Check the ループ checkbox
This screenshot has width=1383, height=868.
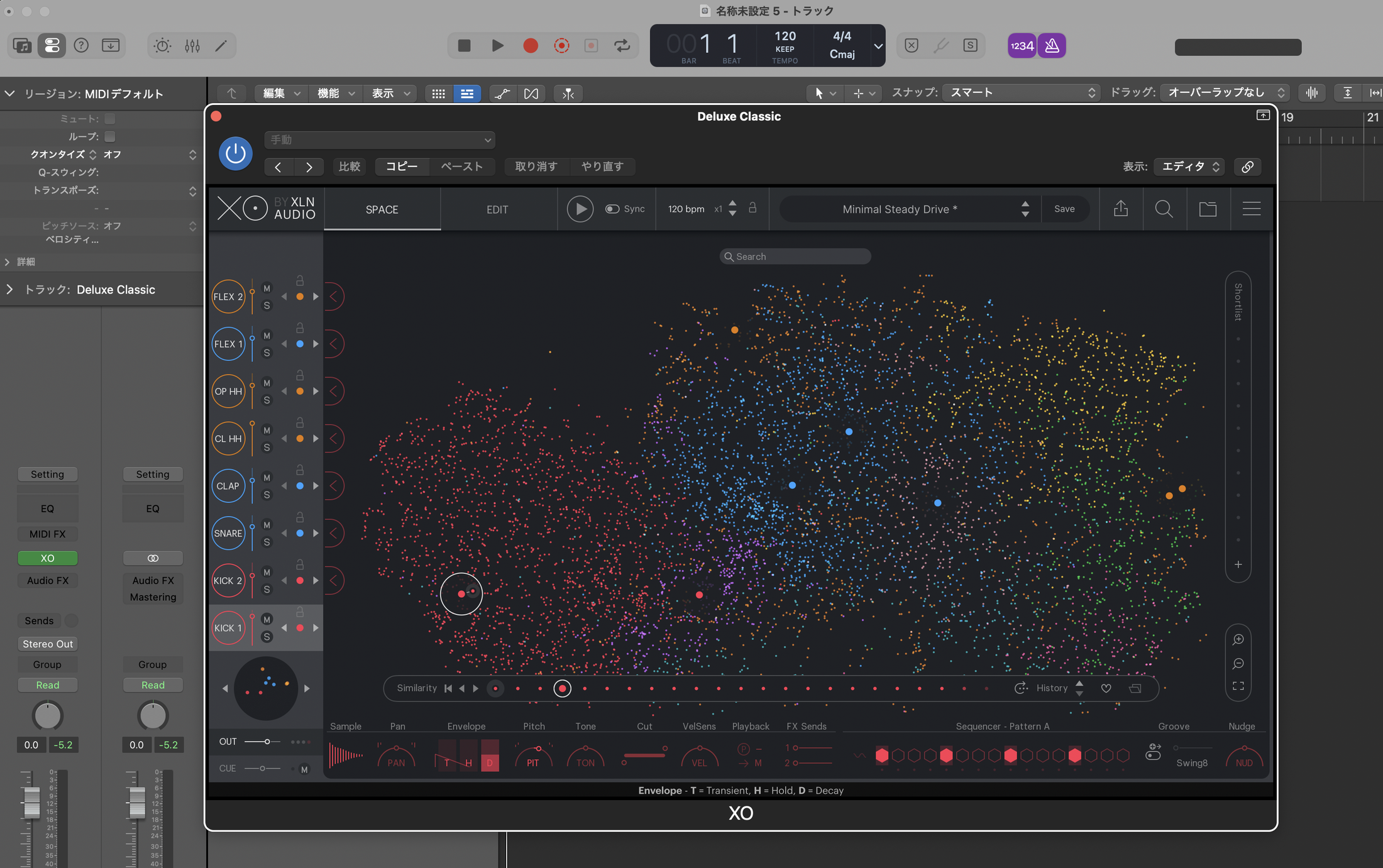click(x=110, y=136)
